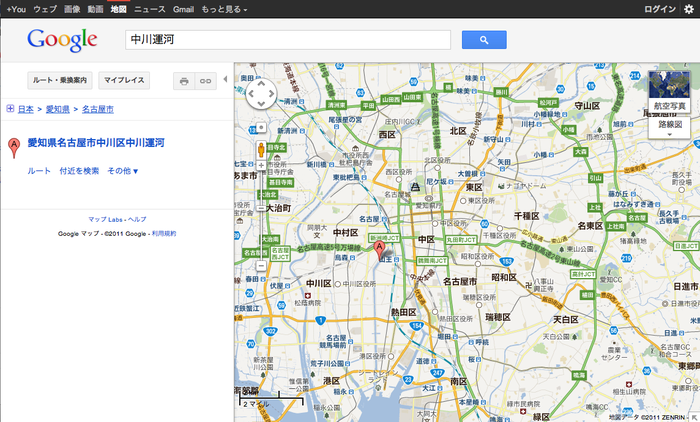
Task: Pan the map down arrow
Action: 261,104
